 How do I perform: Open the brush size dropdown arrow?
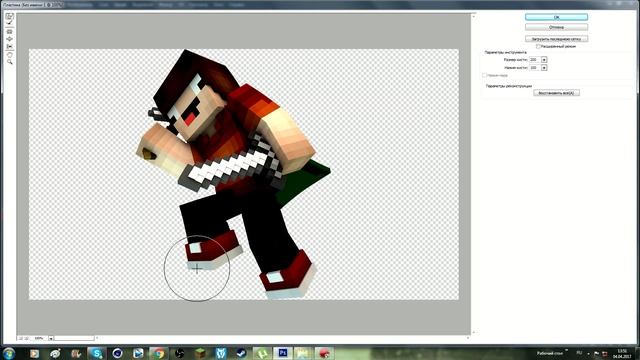[544, 60]
